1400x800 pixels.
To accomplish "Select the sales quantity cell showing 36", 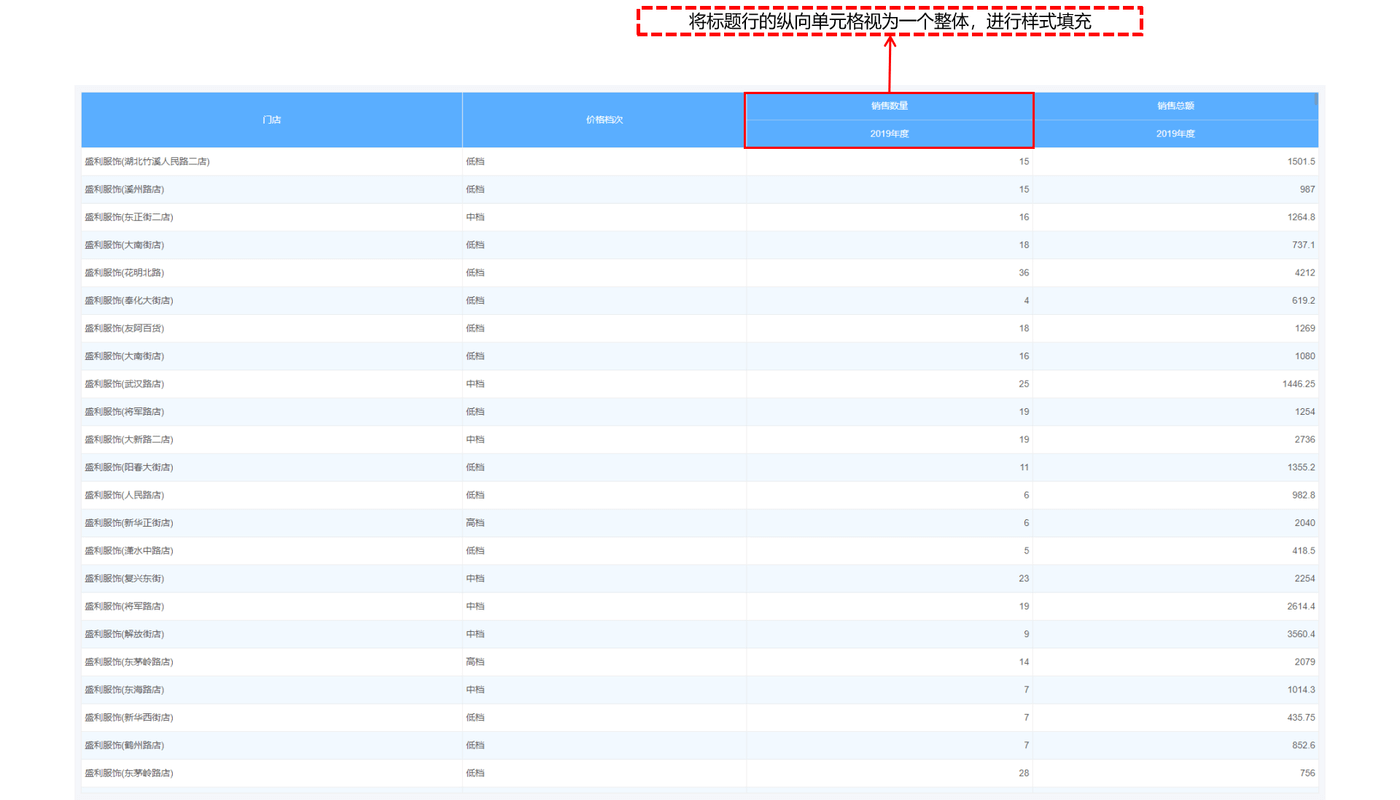I will click(1023, 273).
